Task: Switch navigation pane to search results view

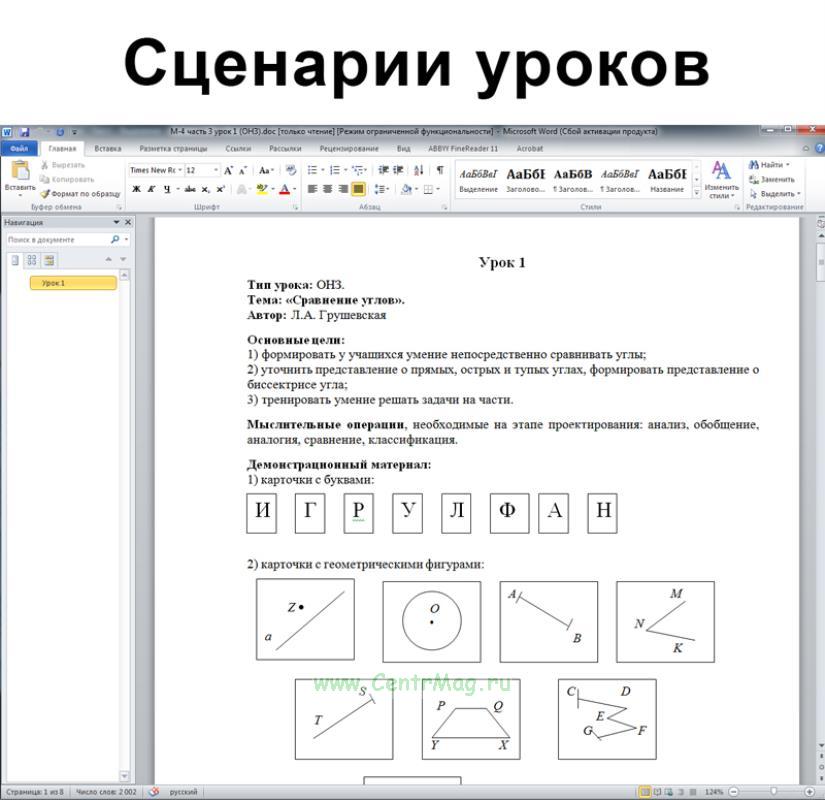Action: tap(49, 260)
